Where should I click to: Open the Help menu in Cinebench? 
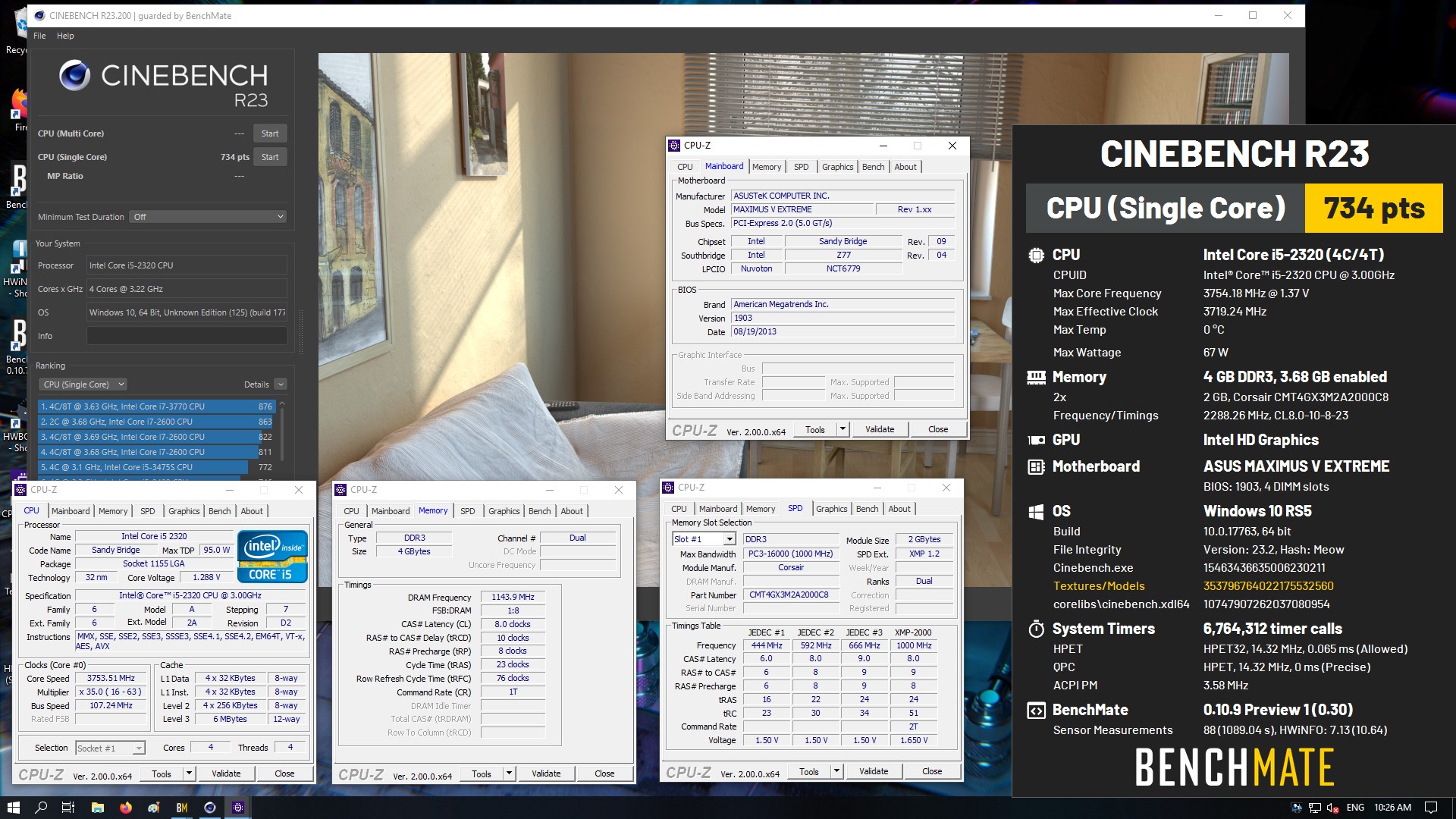tap(65, 36)
